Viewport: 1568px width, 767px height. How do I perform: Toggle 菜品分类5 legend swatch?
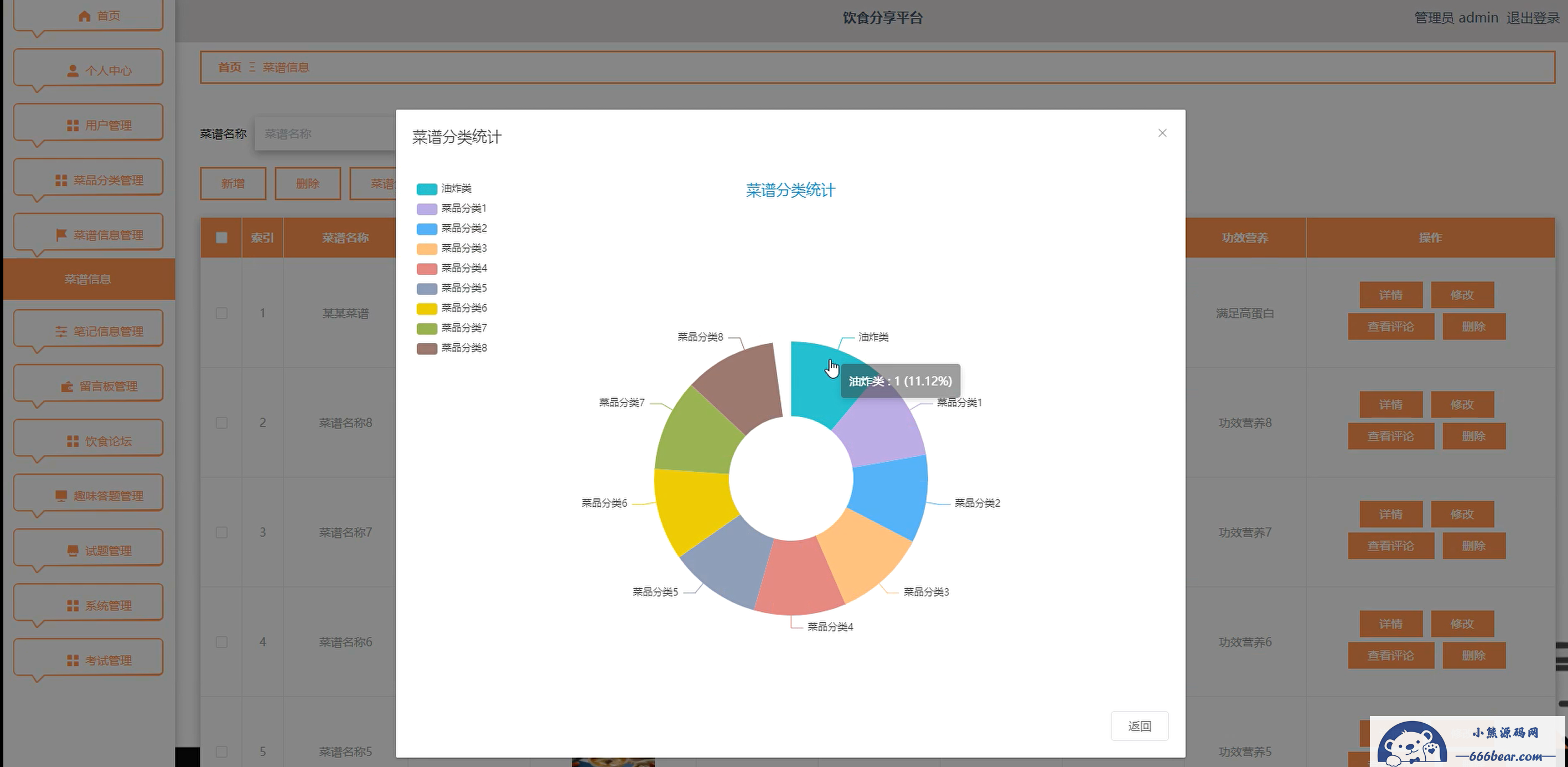coord(426,288)
